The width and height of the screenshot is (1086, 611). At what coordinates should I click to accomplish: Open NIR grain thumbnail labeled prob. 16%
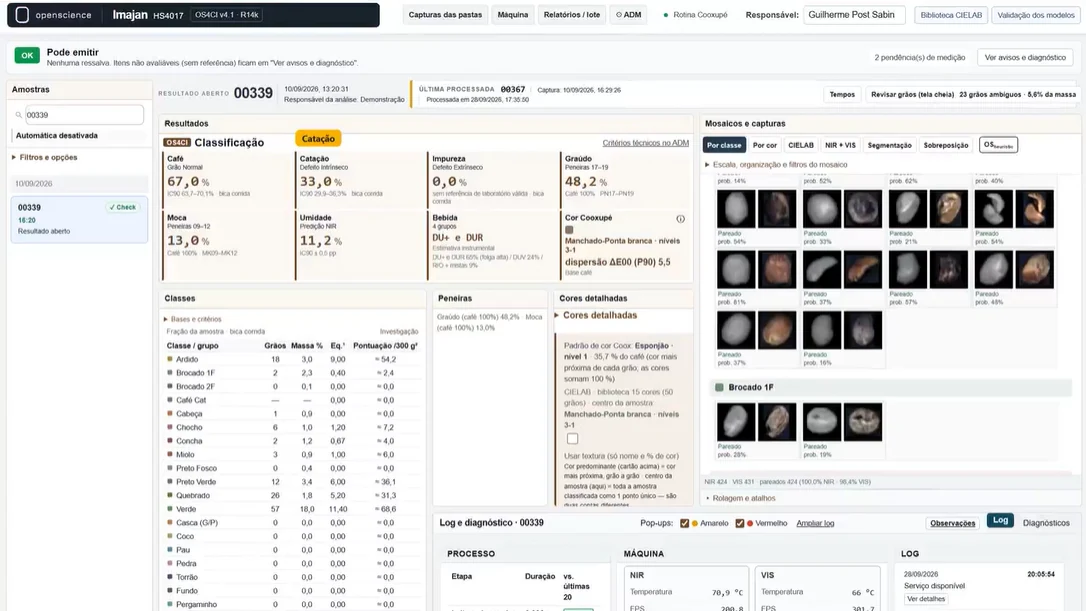click(x=822, y=330)
